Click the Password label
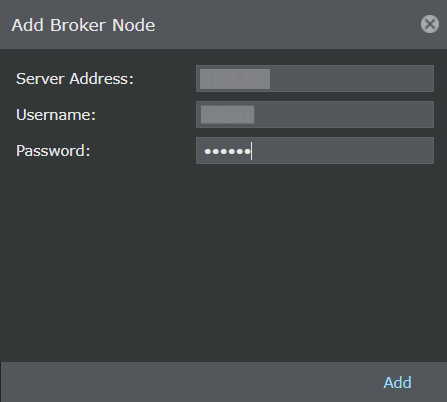The image size is (447, 402). click(x=53, y=151)
